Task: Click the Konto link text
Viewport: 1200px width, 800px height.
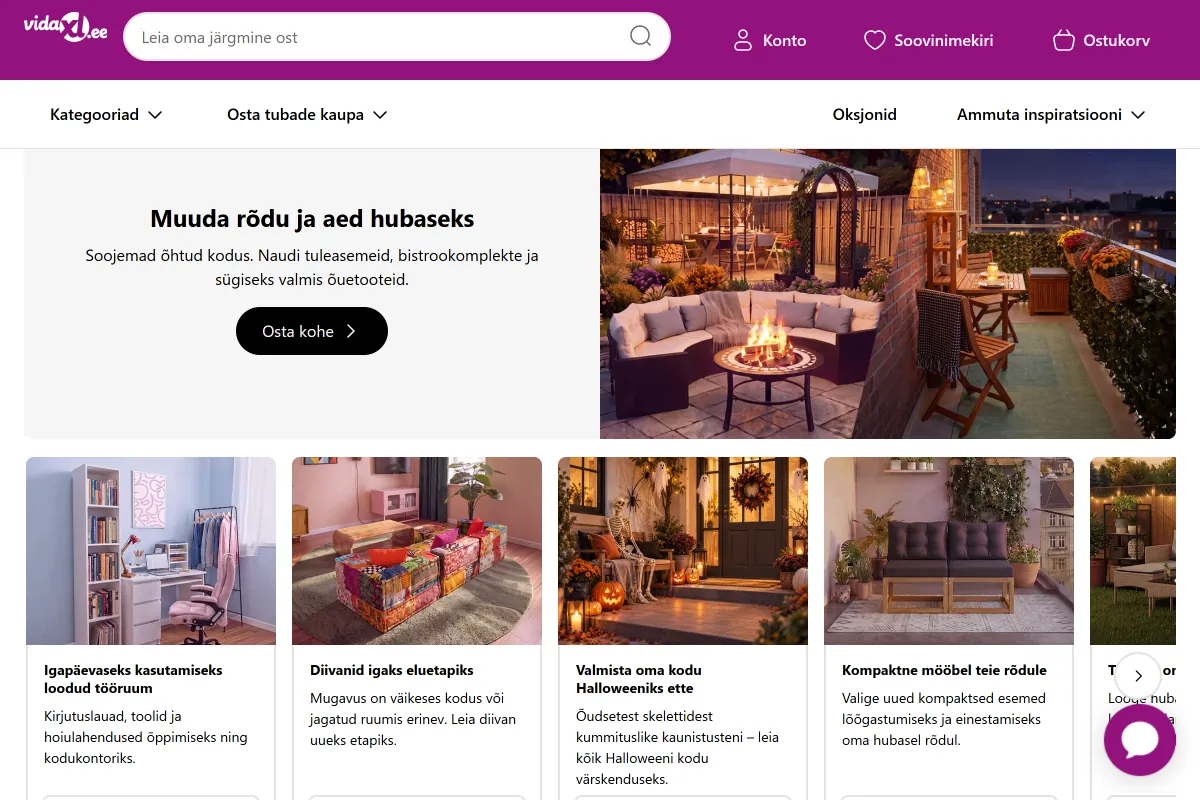Action: tap(784, 41)
